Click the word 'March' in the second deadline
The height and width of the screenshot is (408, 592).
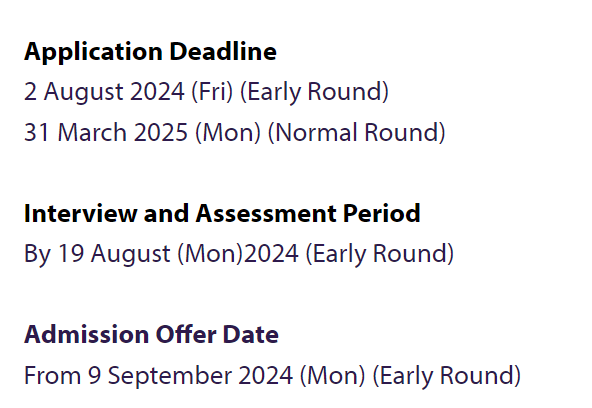click(x=92, y=132)
